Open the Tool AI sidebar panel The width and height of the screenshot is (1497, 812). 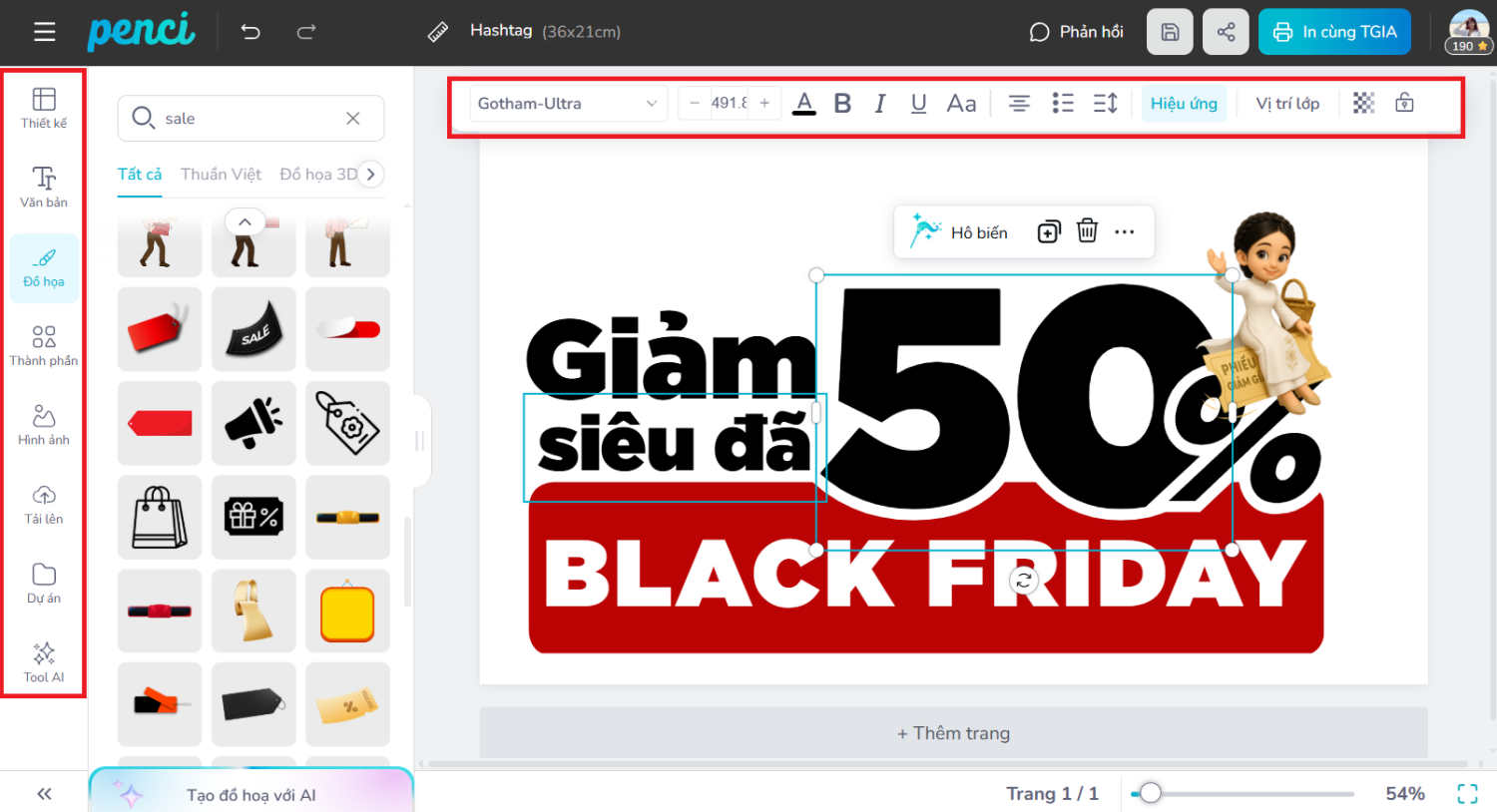(x=44, y=661)
